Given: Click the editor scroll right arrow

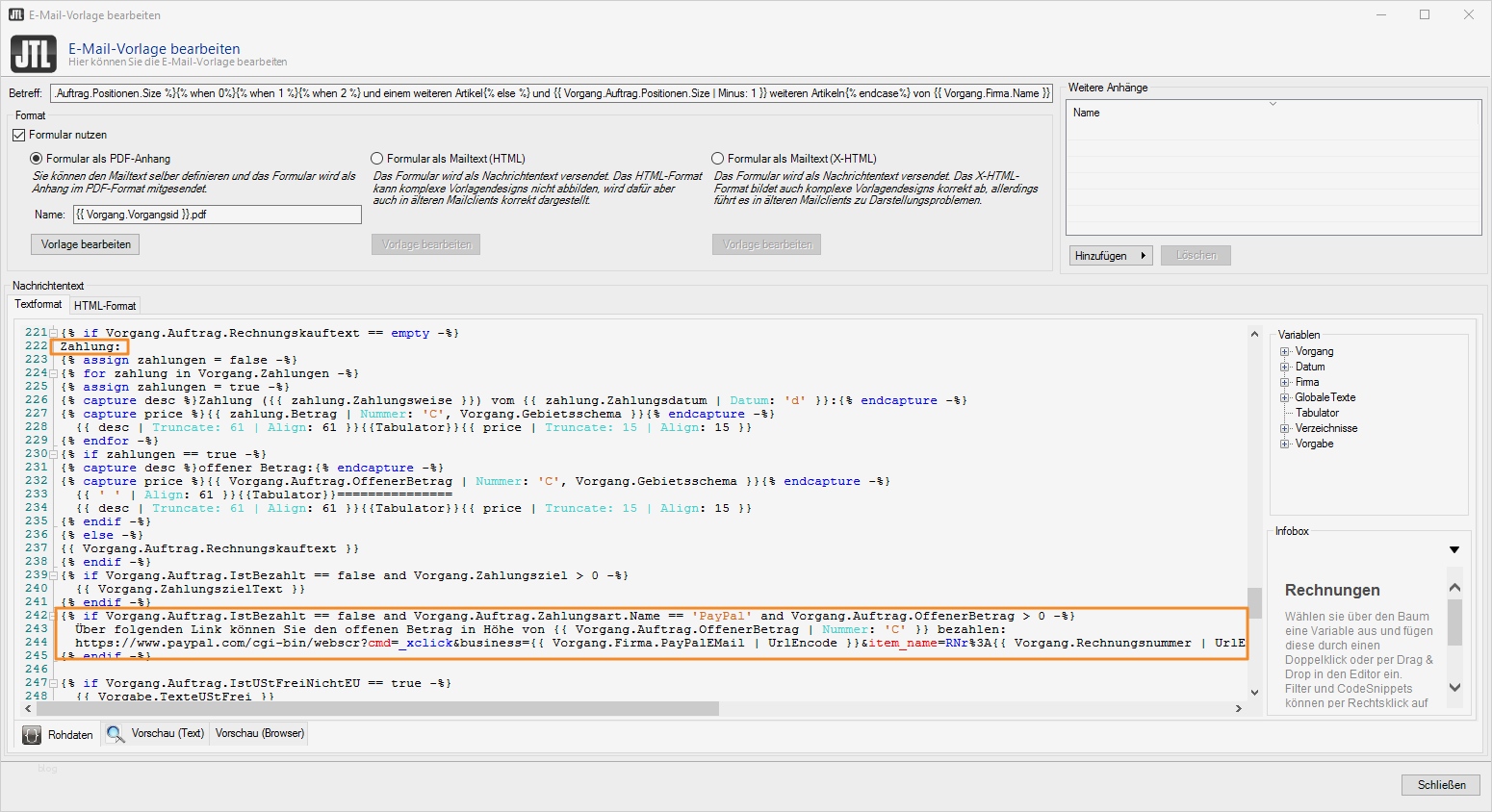Looking at the screenshot, I should (x=1238, y=708).
